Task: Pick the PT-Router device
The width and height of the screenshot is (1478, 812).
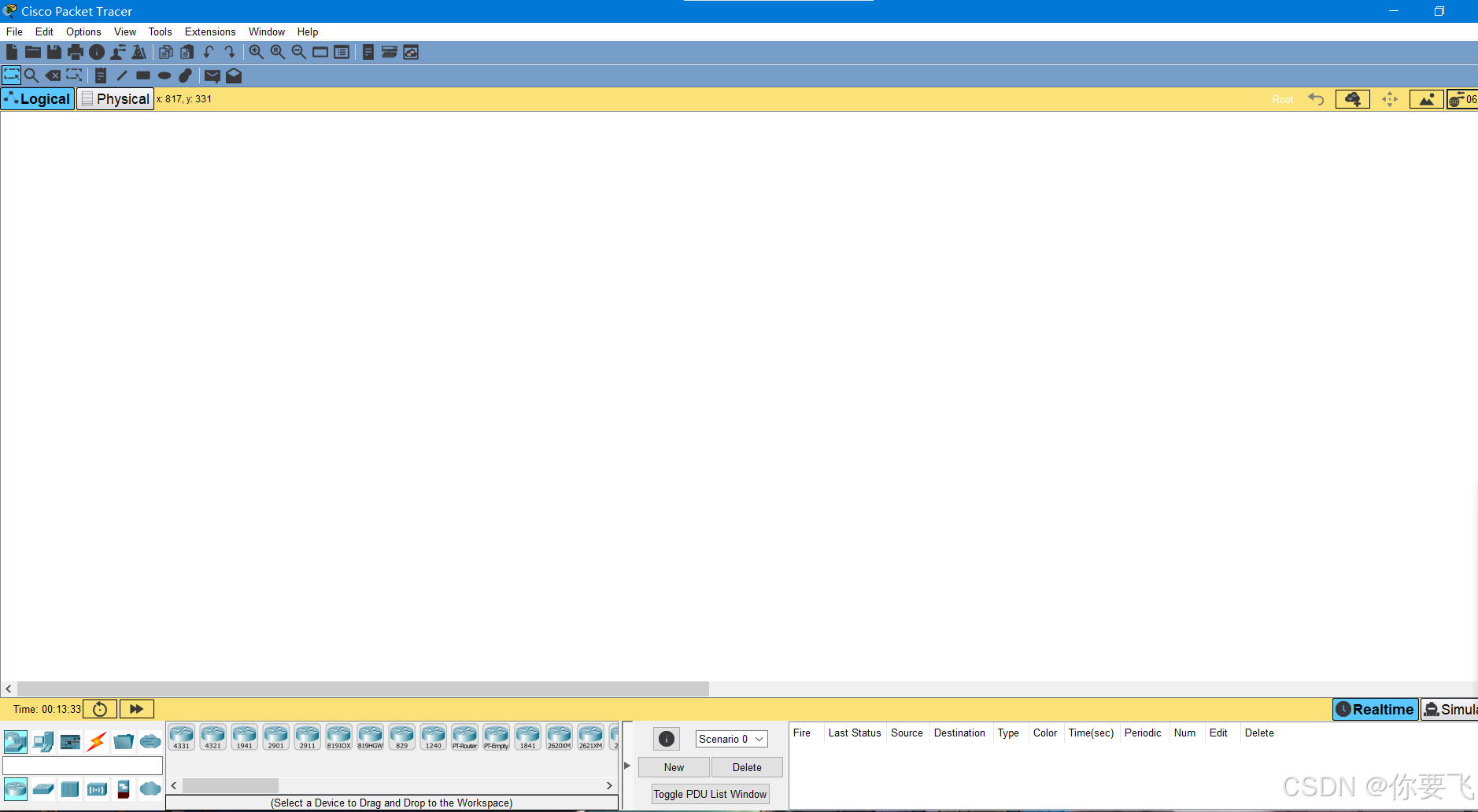Action: [x=465, y=737]
